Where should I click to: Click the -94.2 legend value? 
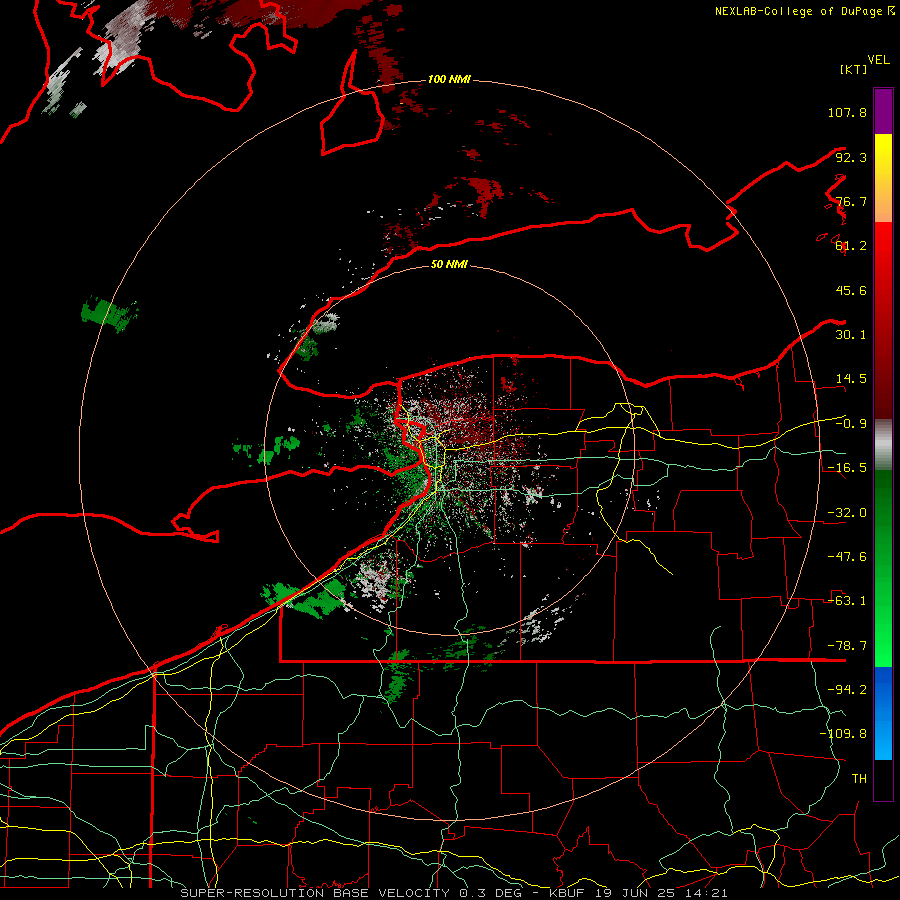[x=847, y=690]
